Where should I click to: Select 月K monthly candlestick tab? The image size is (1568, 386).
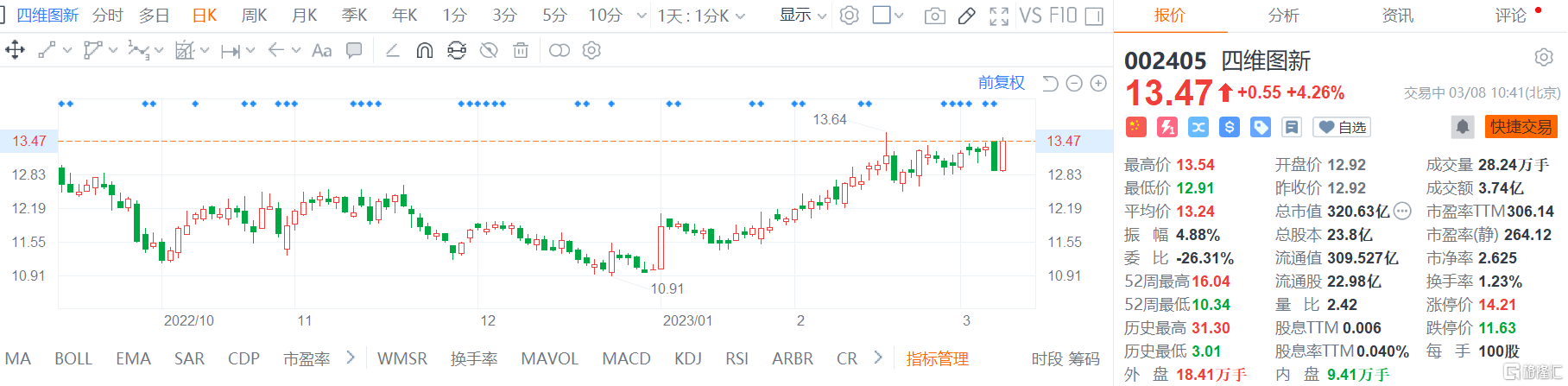coord(304,16)
